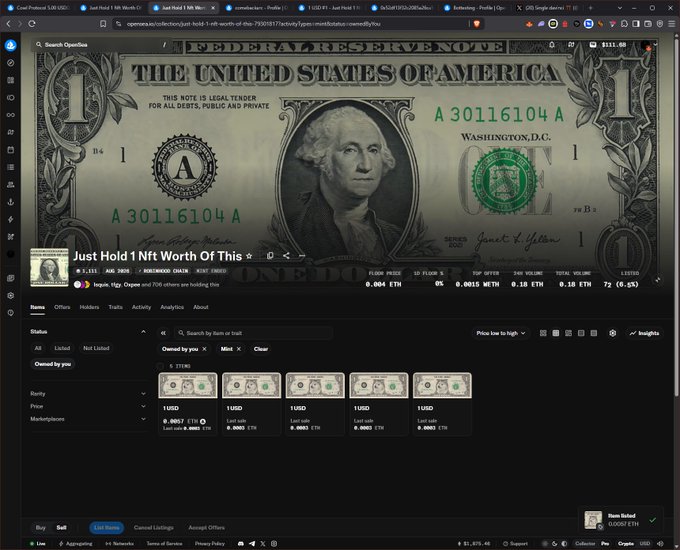680x550 pixels.
Task: Collapse the Status filter section
Action: coord(143,332)
